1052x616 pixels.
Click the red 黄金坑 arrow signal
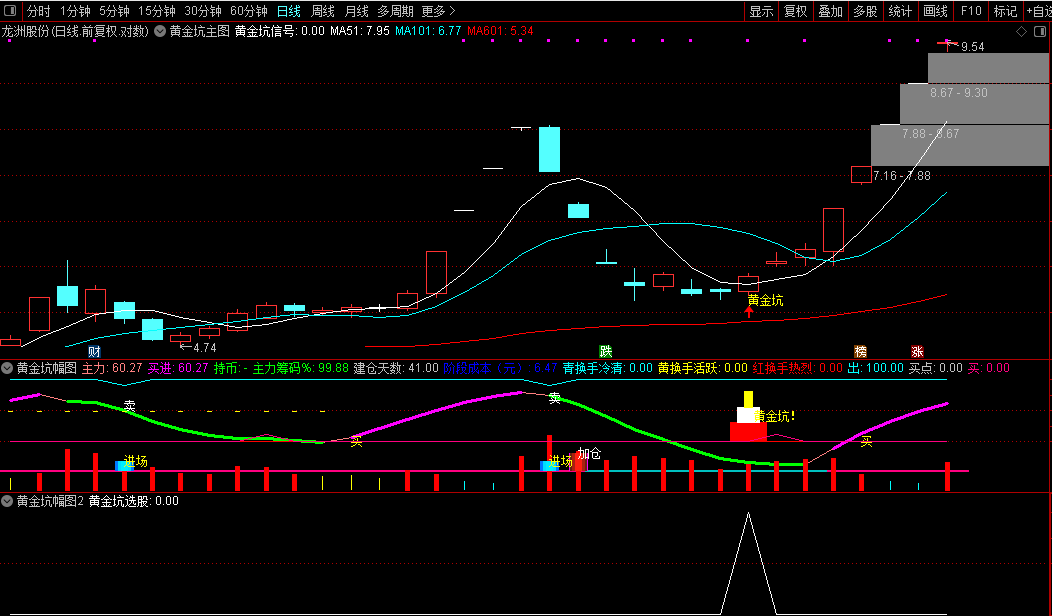click(x=749, y=310)
